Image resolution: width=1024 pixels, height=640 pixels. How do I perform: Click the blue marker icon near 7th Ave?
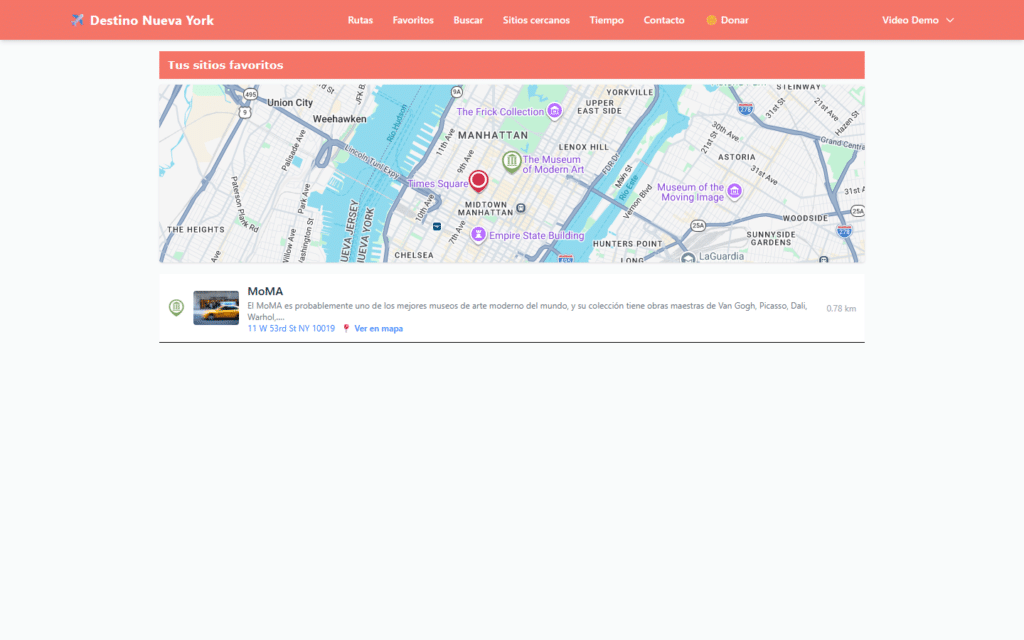[x=437, y=225]
